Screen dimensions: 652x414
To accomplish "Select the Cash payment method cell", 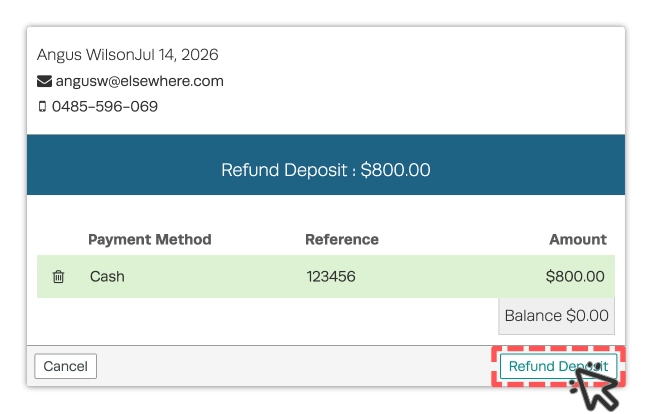I will click(107, 276).
